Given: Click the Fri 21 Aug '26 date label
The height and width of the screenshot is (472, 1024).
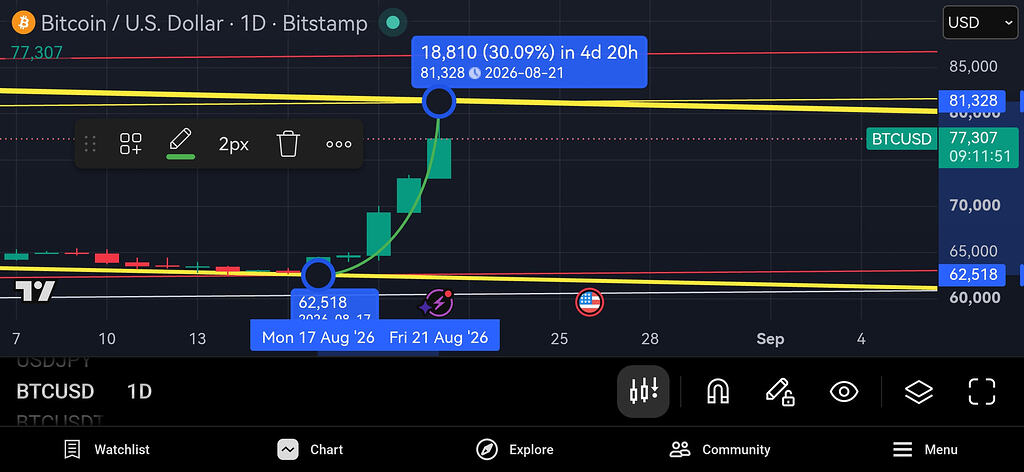Looking at the screenshot, I should [x=439, y=338].
